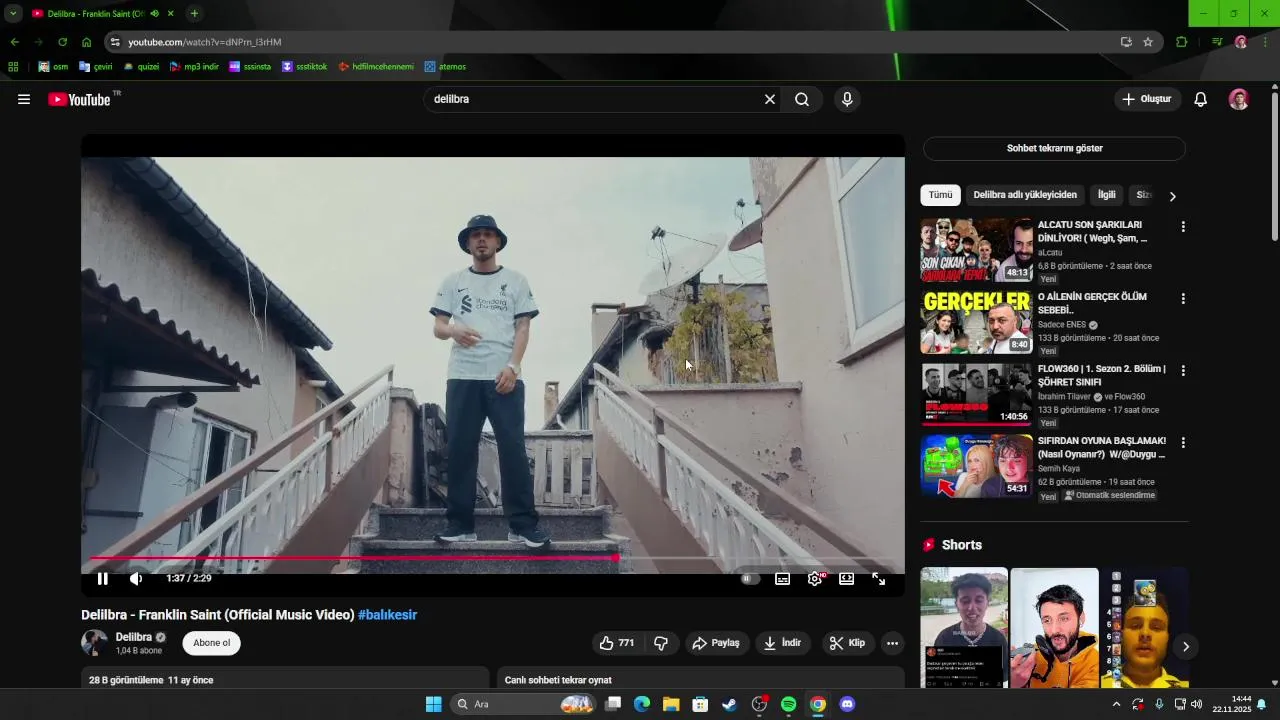Image resolution: width=1280 pixels, height=720 pixels.
Task: Open the Delilbra channel avatar
Action: 94,643
